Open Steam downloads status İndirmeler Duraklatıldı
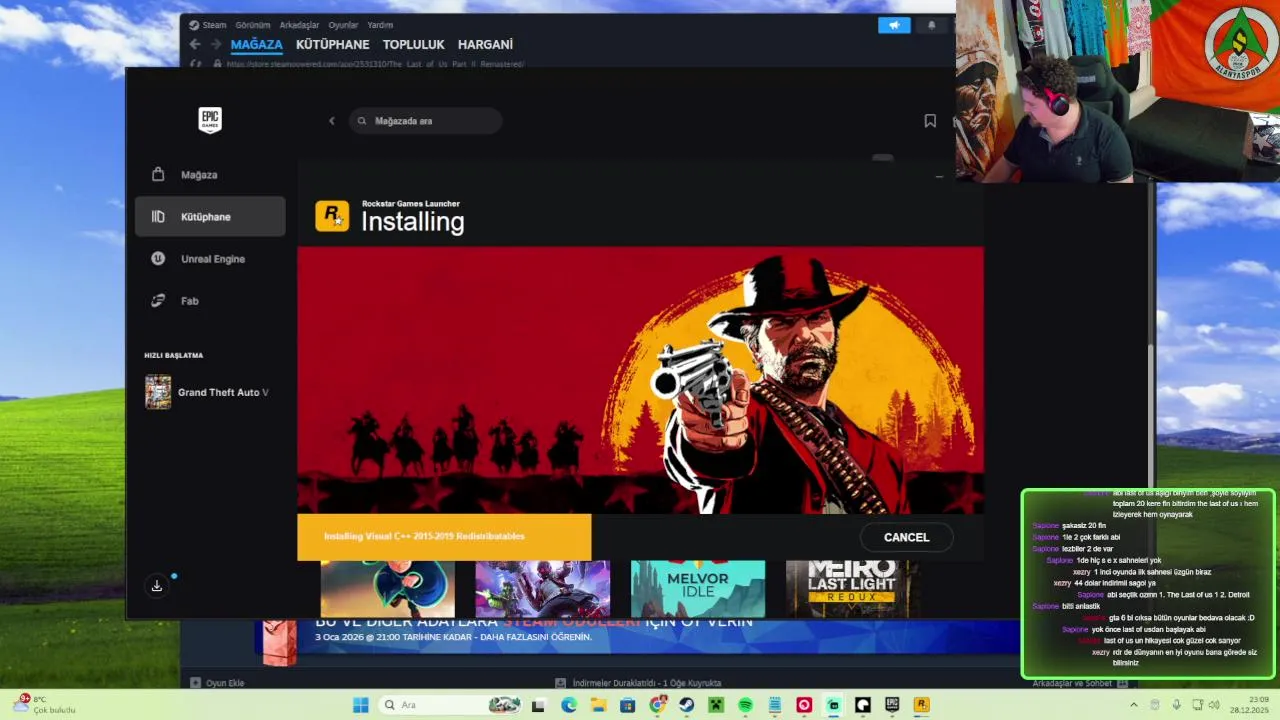 [639, 683]
